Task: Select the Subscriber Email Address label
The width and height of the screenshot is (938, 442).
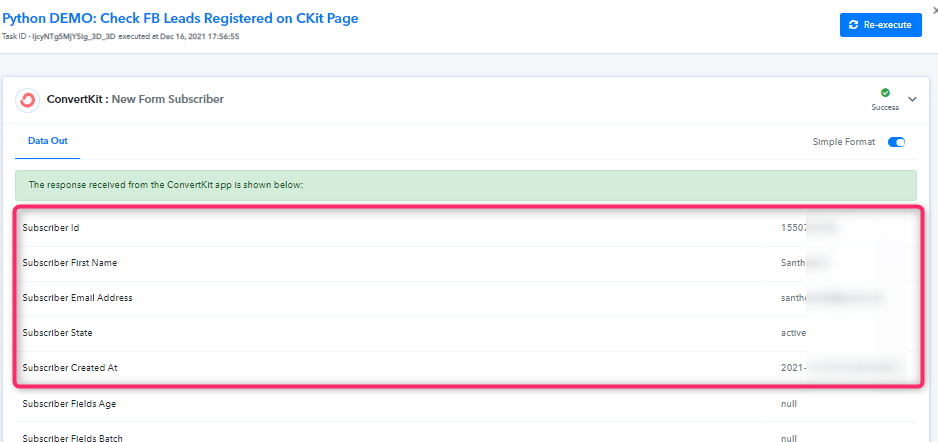Action: pos(78,298)
